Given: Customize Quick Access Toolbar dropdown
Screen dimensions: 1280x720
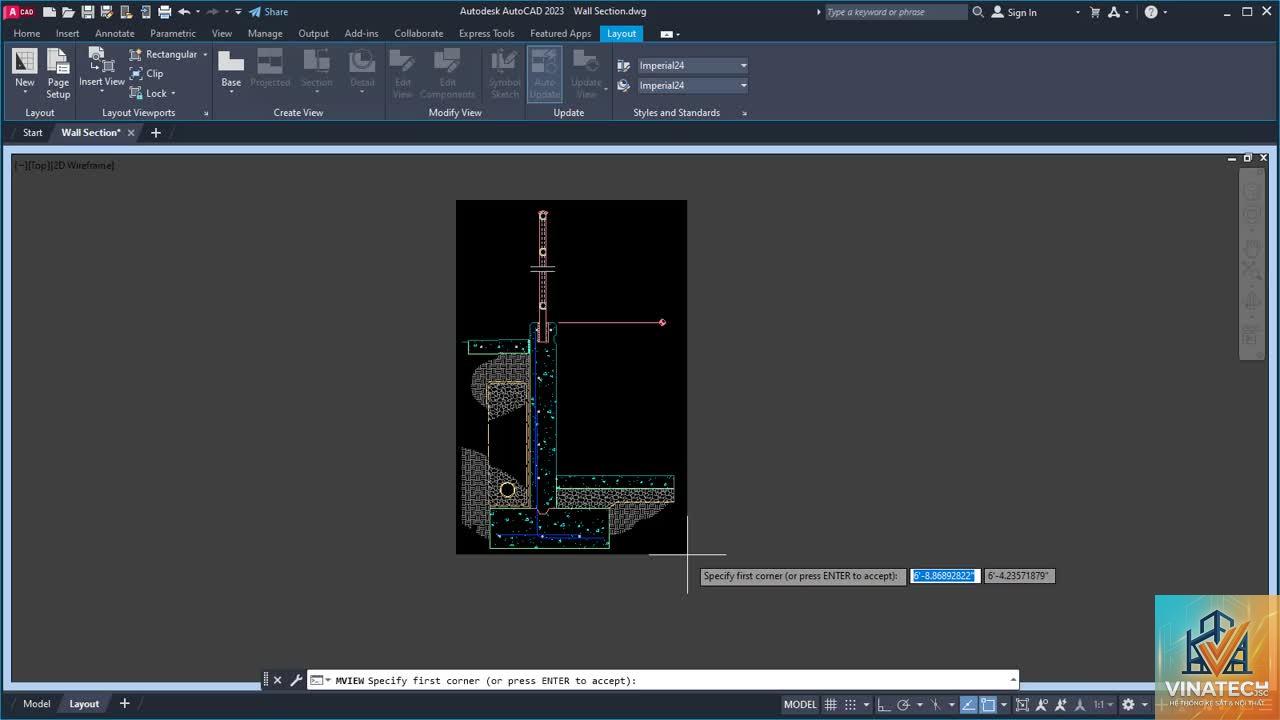Looking at the screenshot, I should [238, 12].
